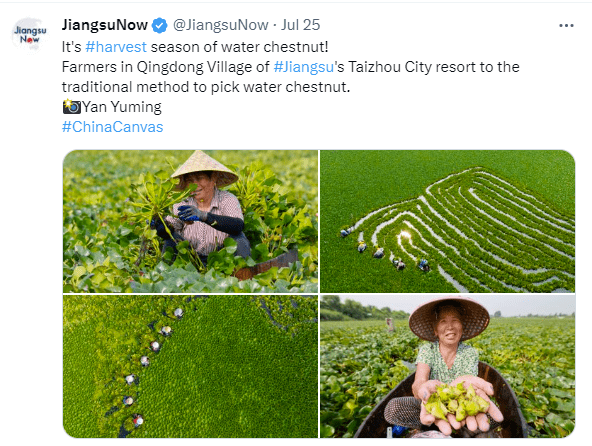592x446 pixels.
Task: Open the Jul 25 post timestamp
Action: coord(300,25)
